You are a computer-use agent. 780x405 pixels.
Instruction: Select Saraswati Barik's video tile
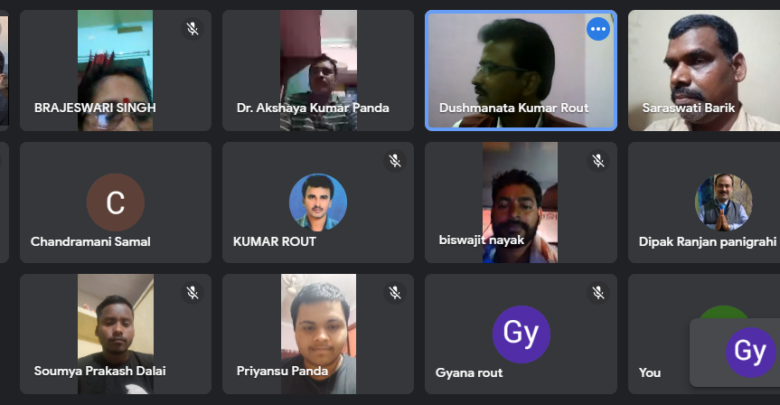pyautogui.click(x=704, y=71)
